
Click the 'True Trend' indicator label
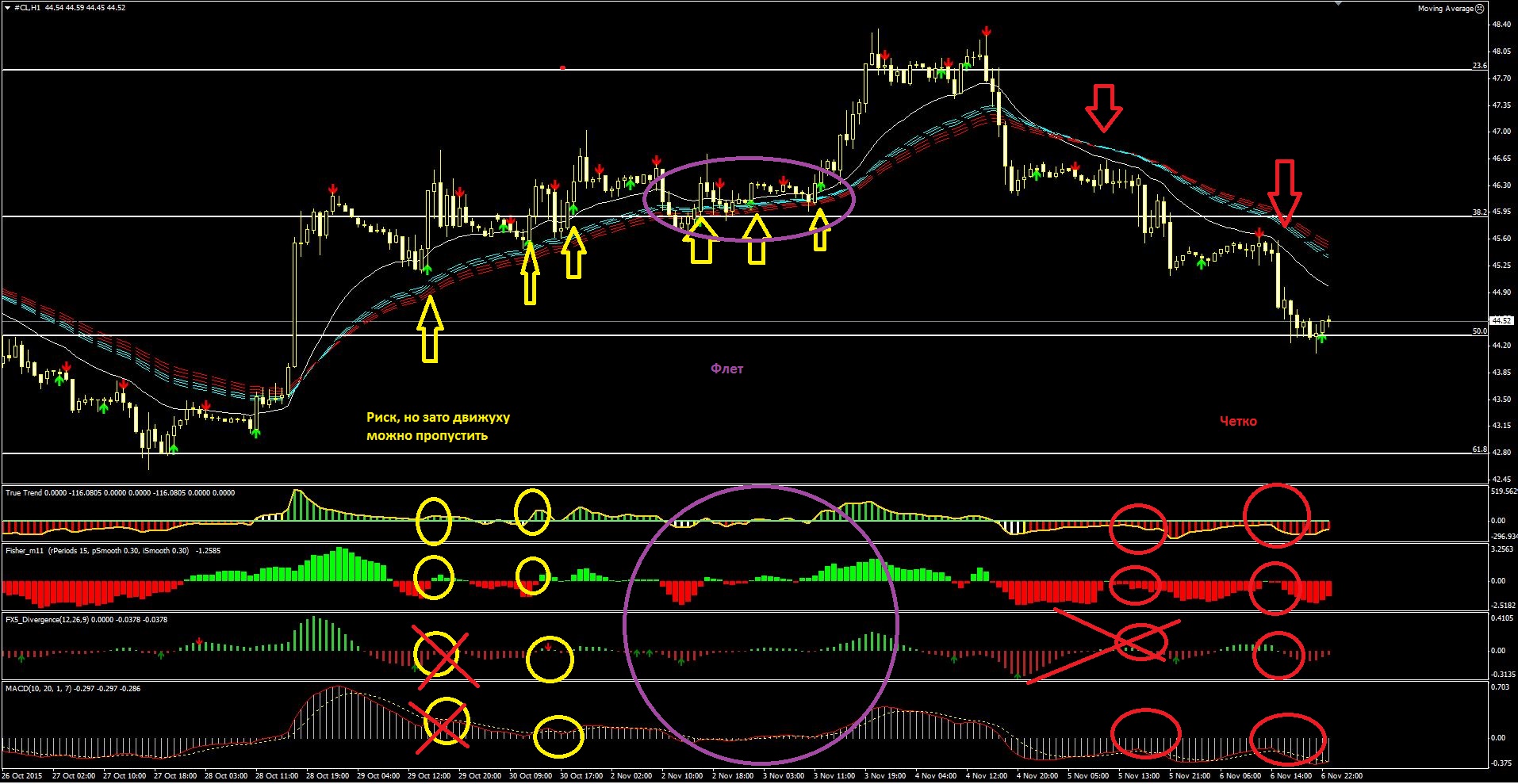point(24,493)
